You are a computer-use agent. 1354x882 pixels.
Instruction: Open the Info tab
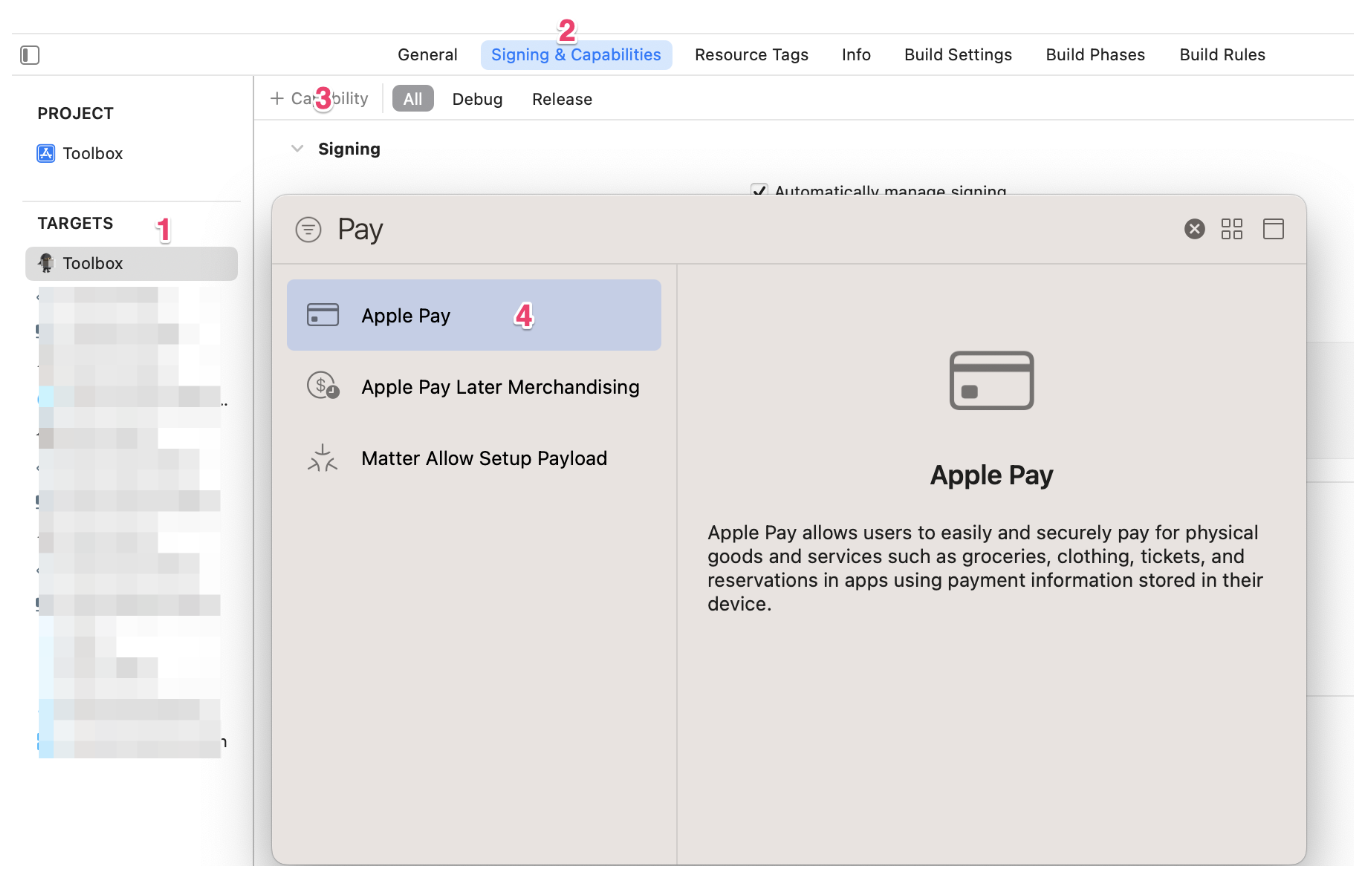[x=856, y=55]
